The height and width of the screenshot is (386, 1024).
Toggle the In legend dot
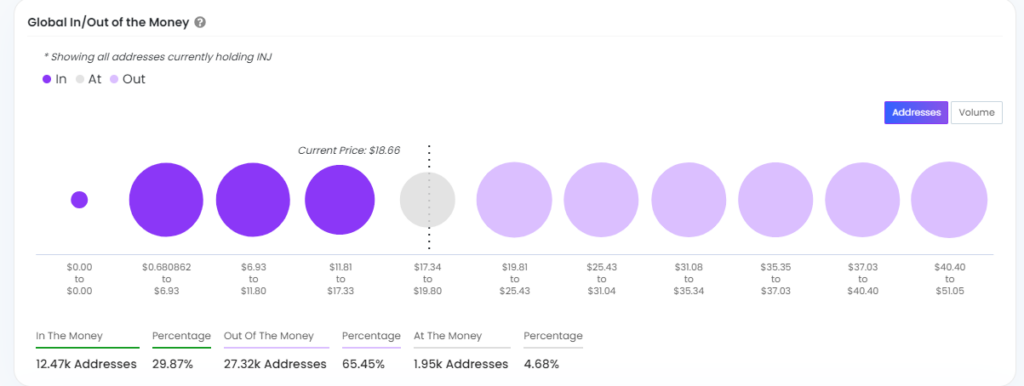tap(47, 80)
